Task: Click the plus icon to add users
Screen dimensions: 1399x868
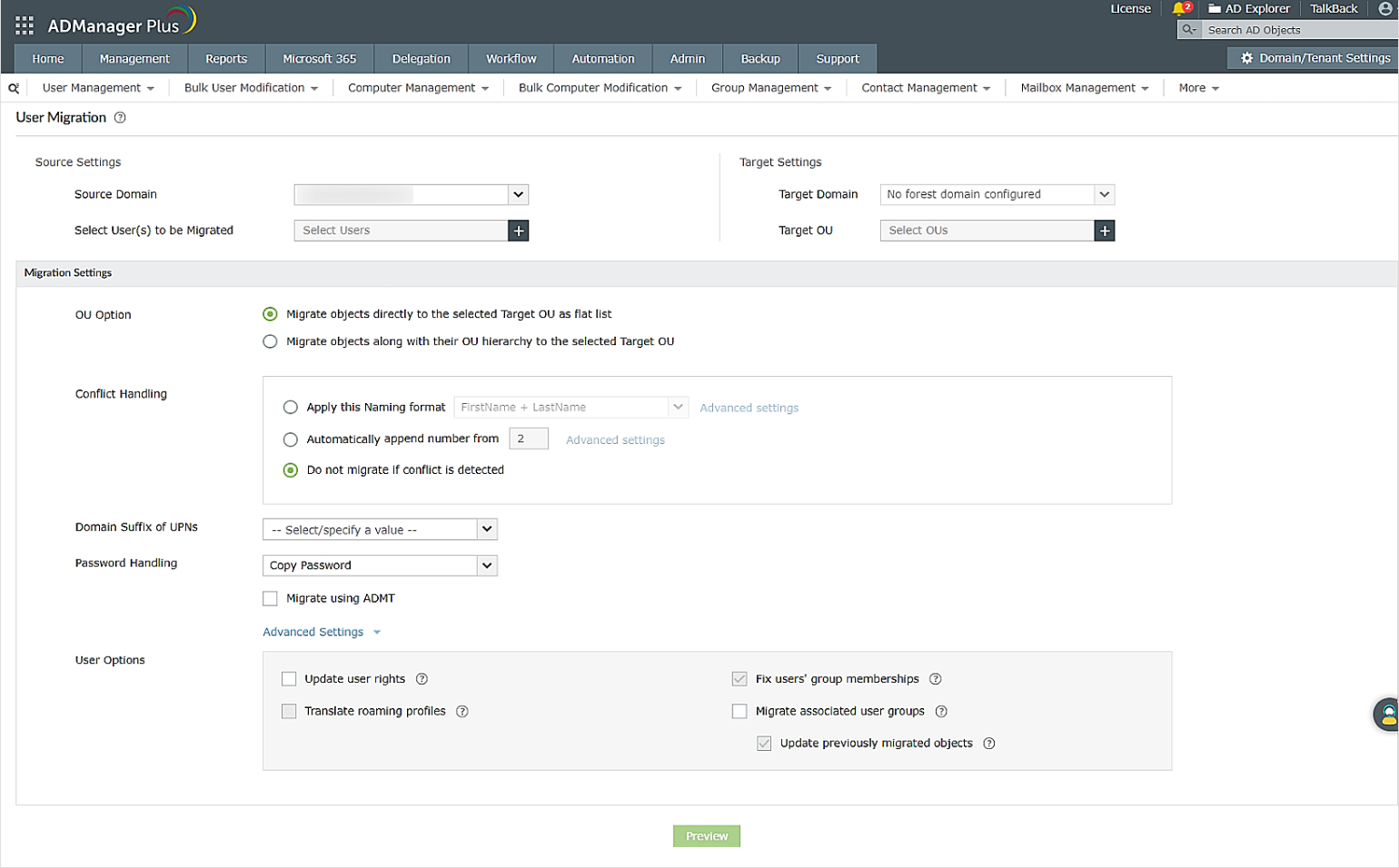Action: [518, 230]
